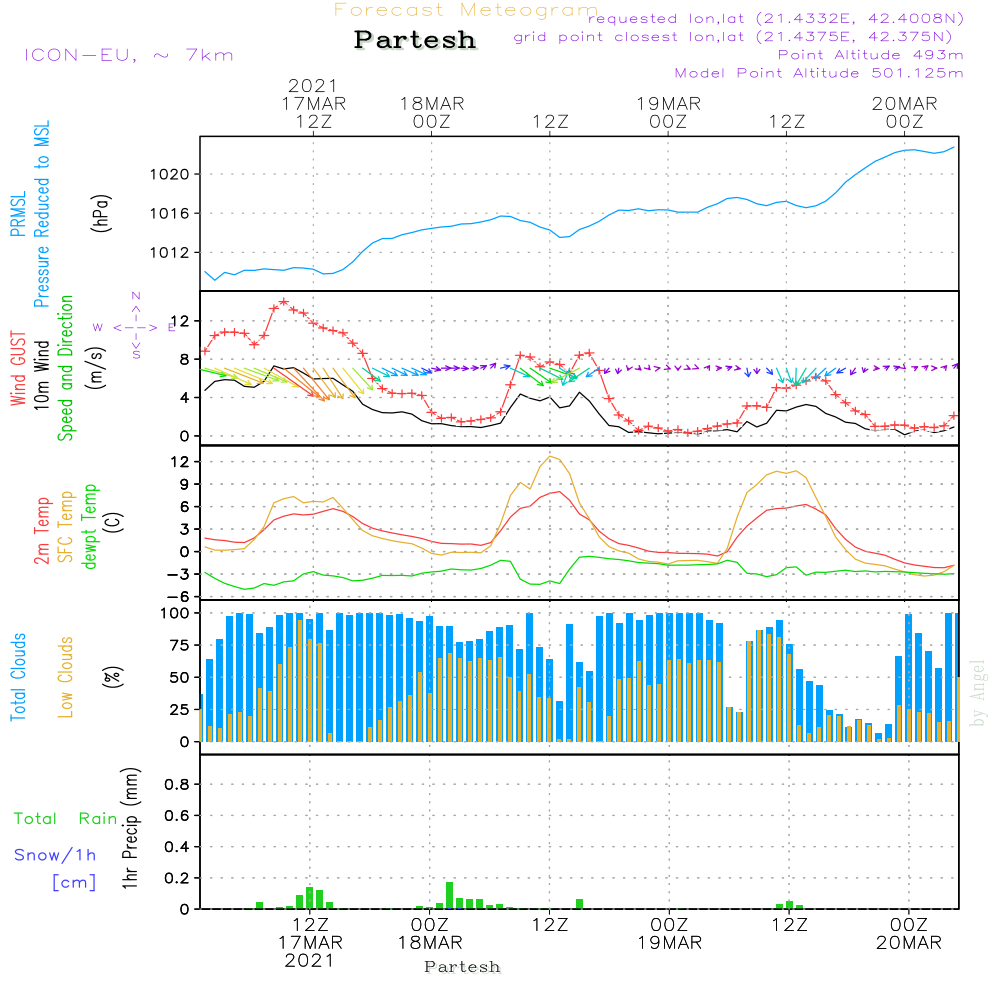
Task: Click the grid point closest lon,lat text
Action: tap(733, 36)
